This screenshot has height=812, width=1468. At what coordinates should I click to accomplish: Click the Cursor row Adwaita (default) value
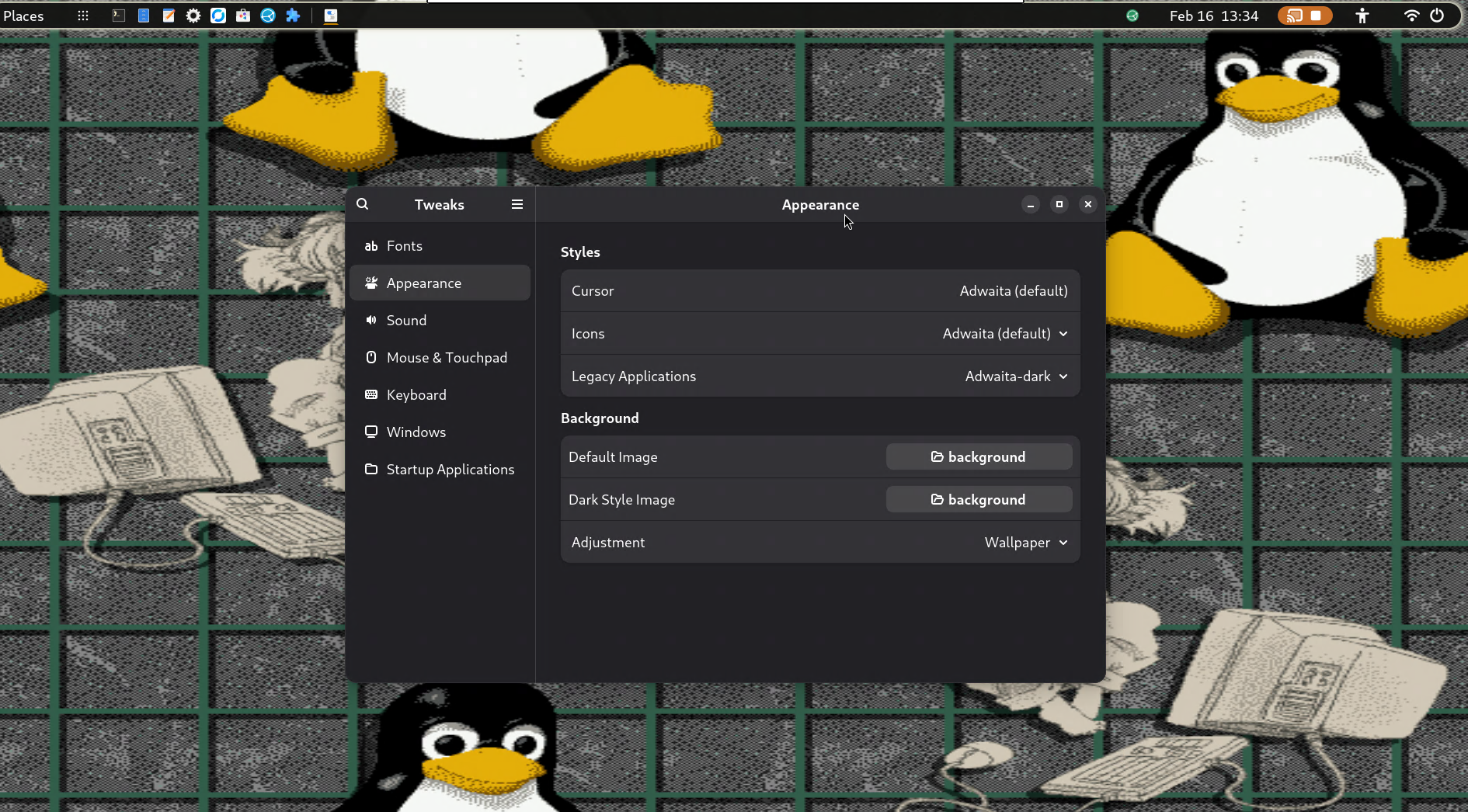[1014, 291]
